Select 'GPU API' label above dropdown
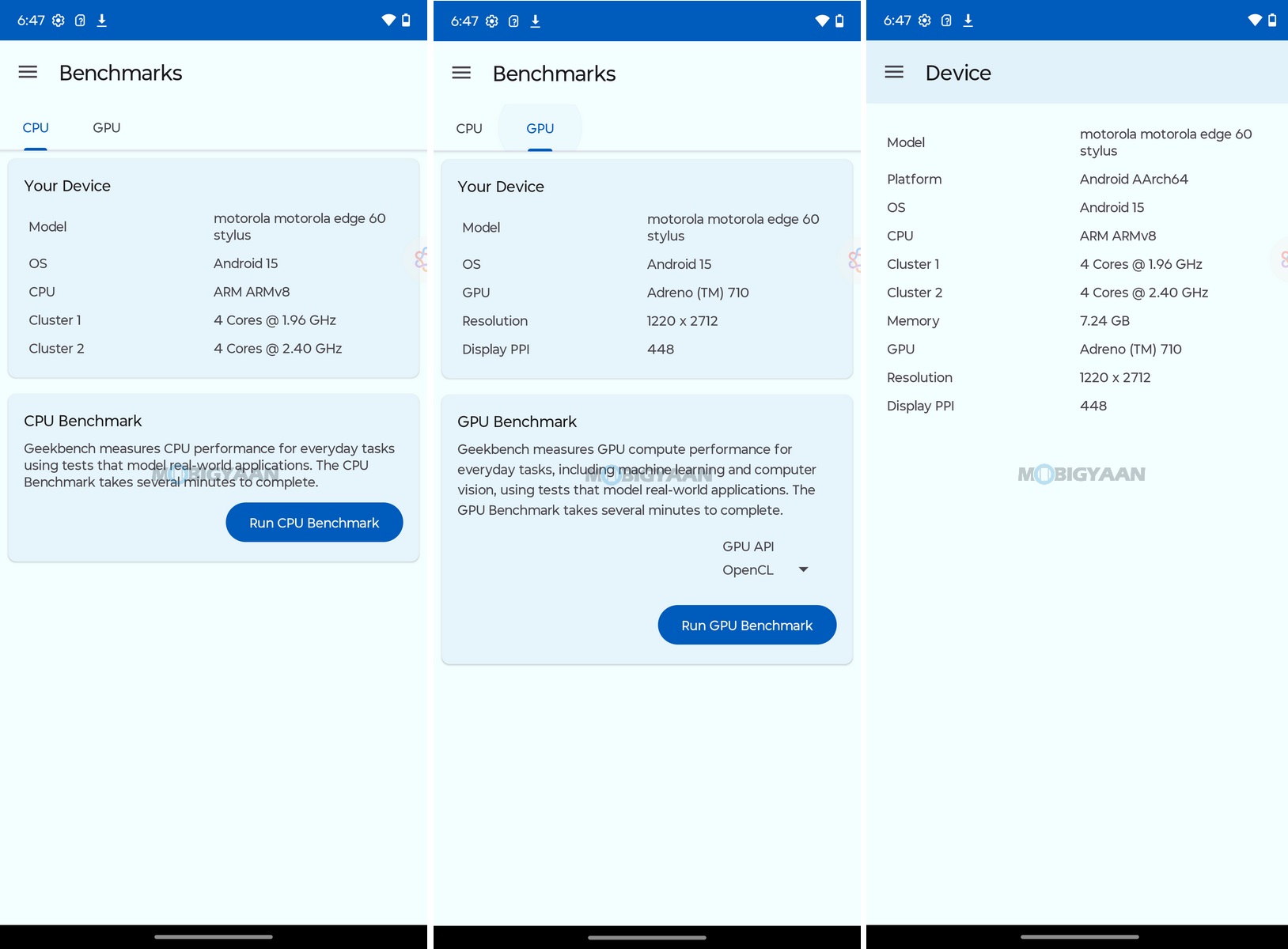Image resolution: width=1288 pixels, height=949 pixels. [x=748, y=546]
